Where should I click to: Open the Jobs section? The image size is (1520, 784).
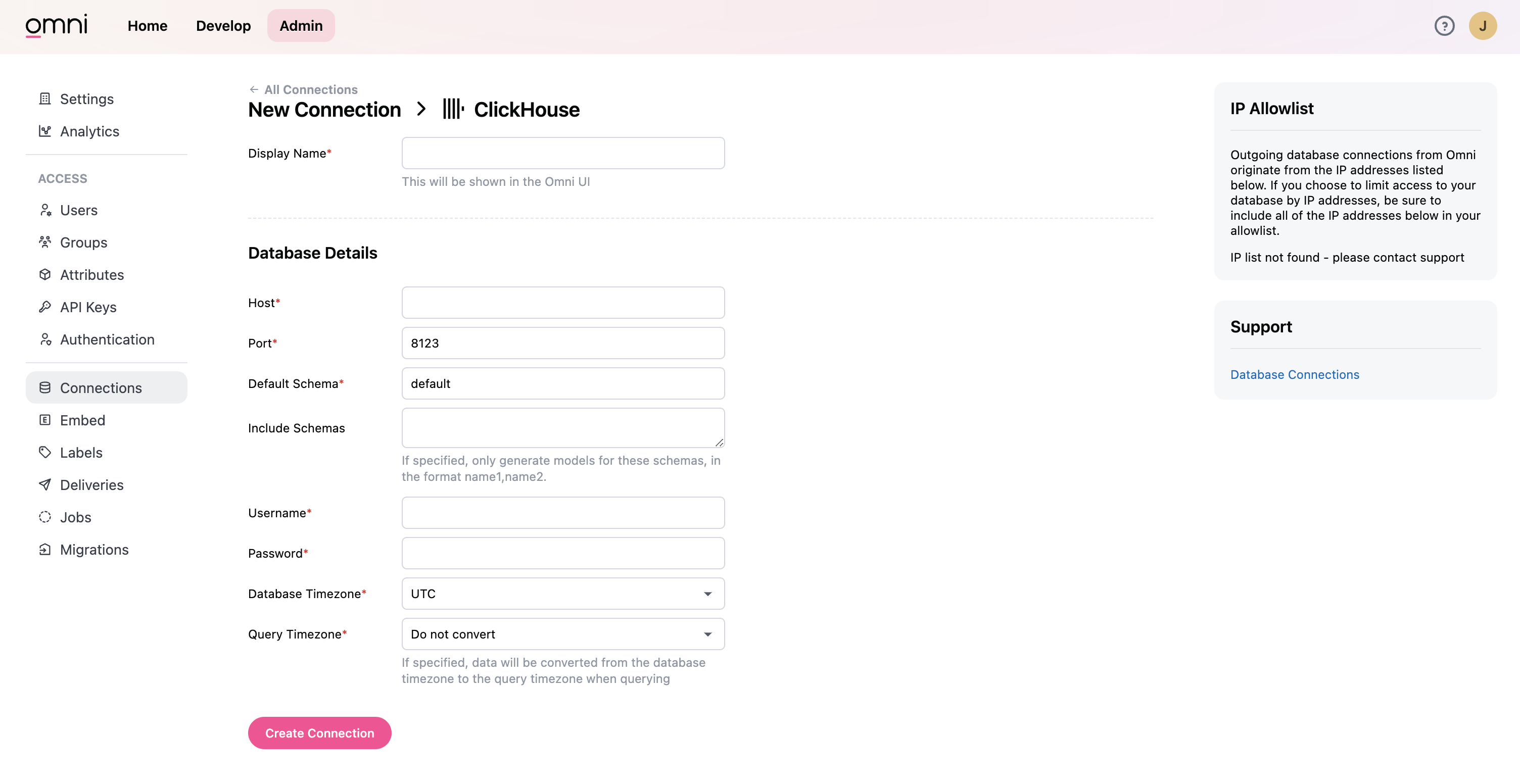75,518
